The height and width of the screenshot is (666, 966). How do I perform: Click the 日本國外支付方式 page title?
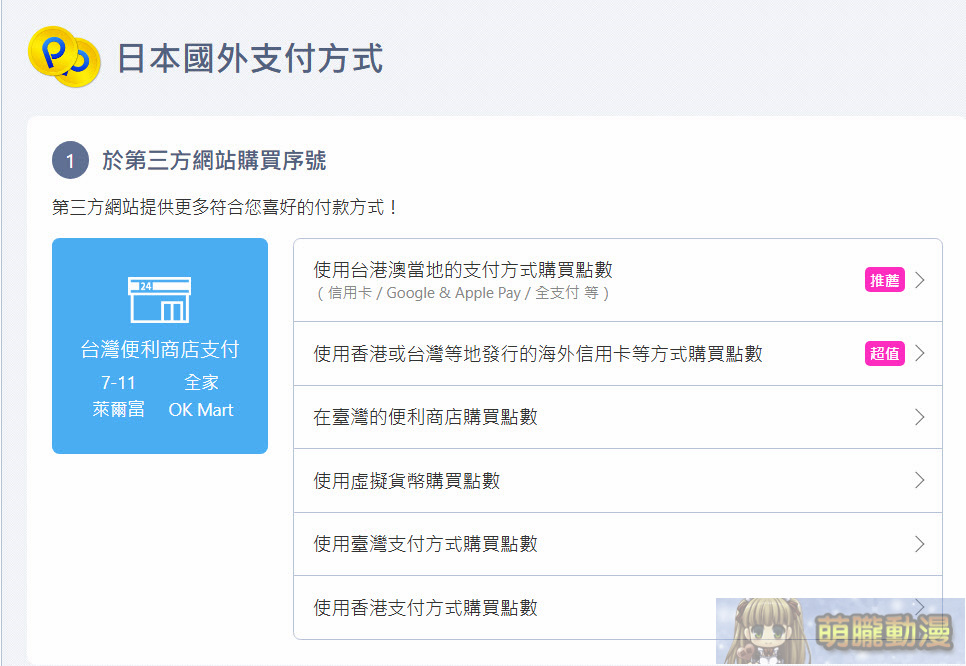(x=250, y=57)
